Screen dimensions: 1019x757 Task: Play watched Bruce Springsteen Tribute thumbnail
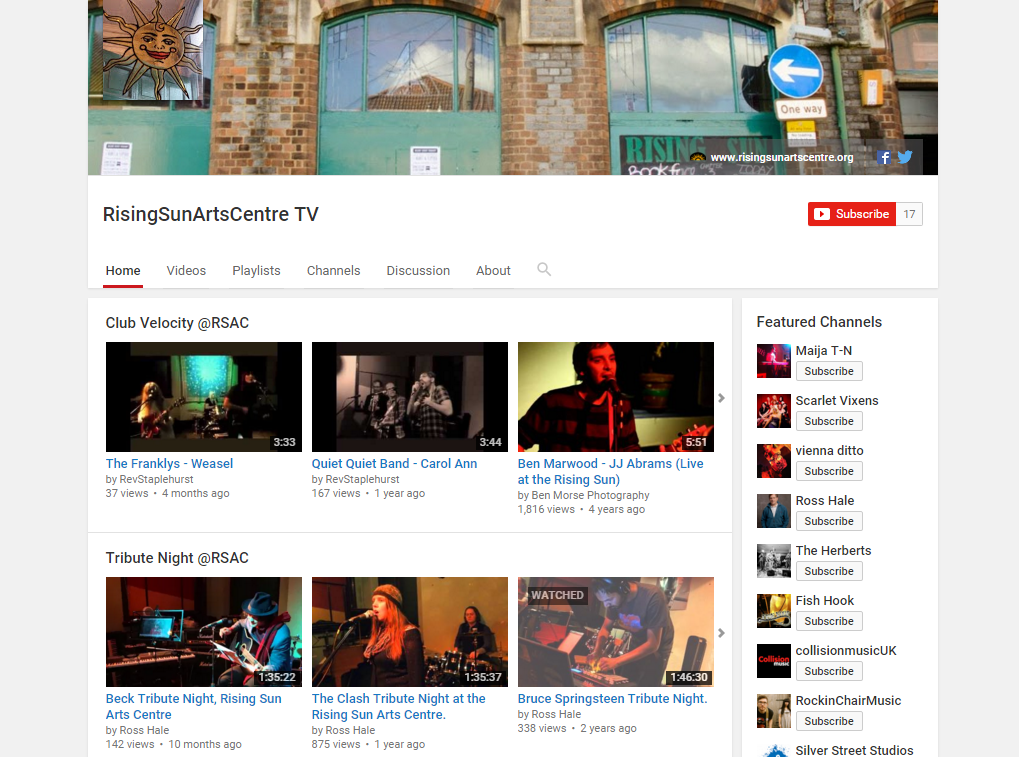pos(615,632)
